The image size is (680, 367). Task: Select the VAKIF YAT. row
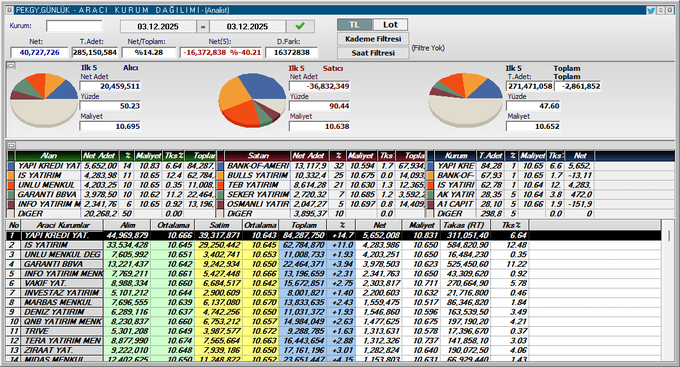pyautogui.click(x=333, y=283)
